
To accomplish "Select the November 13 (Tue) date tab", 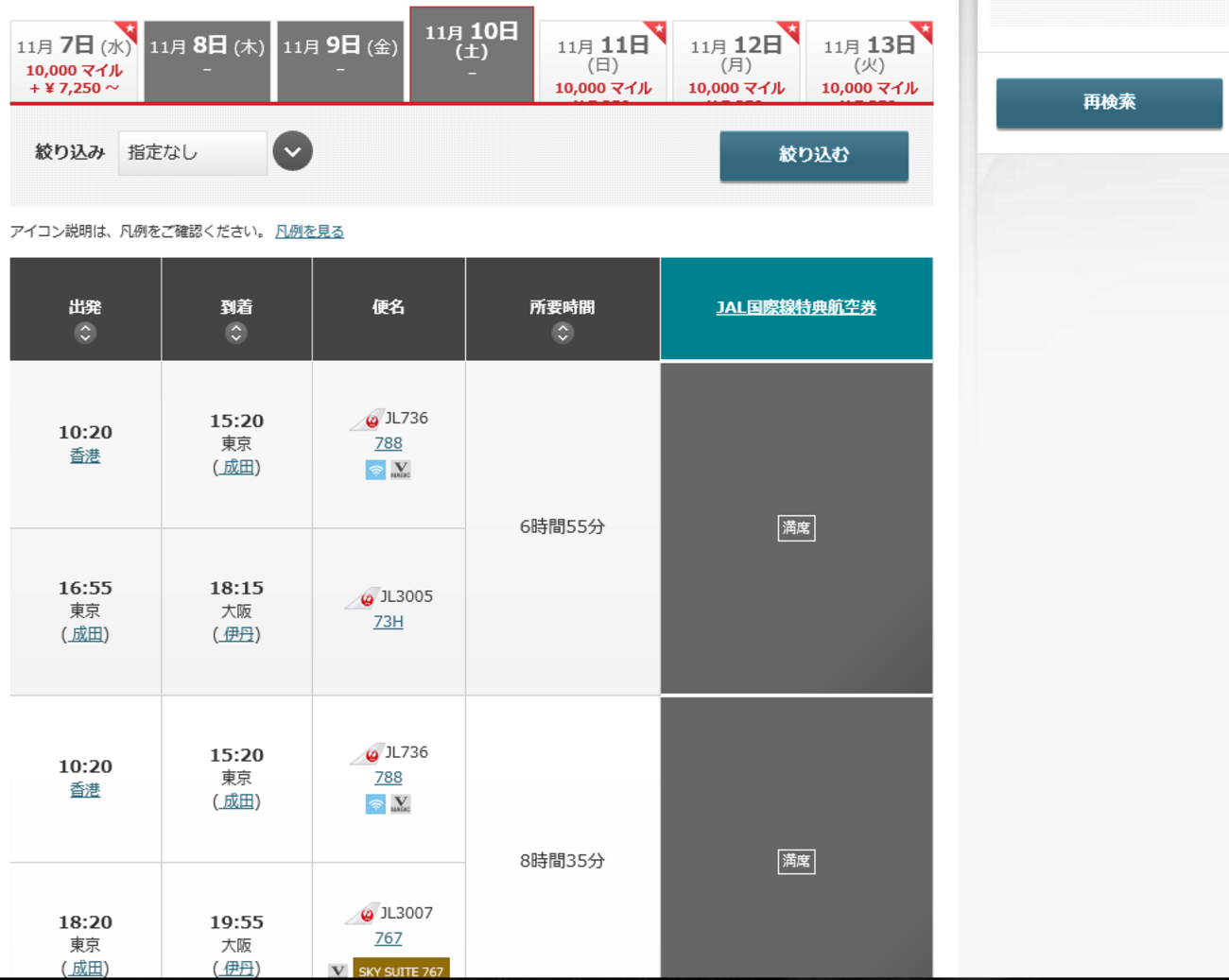I will coord(869,61).
